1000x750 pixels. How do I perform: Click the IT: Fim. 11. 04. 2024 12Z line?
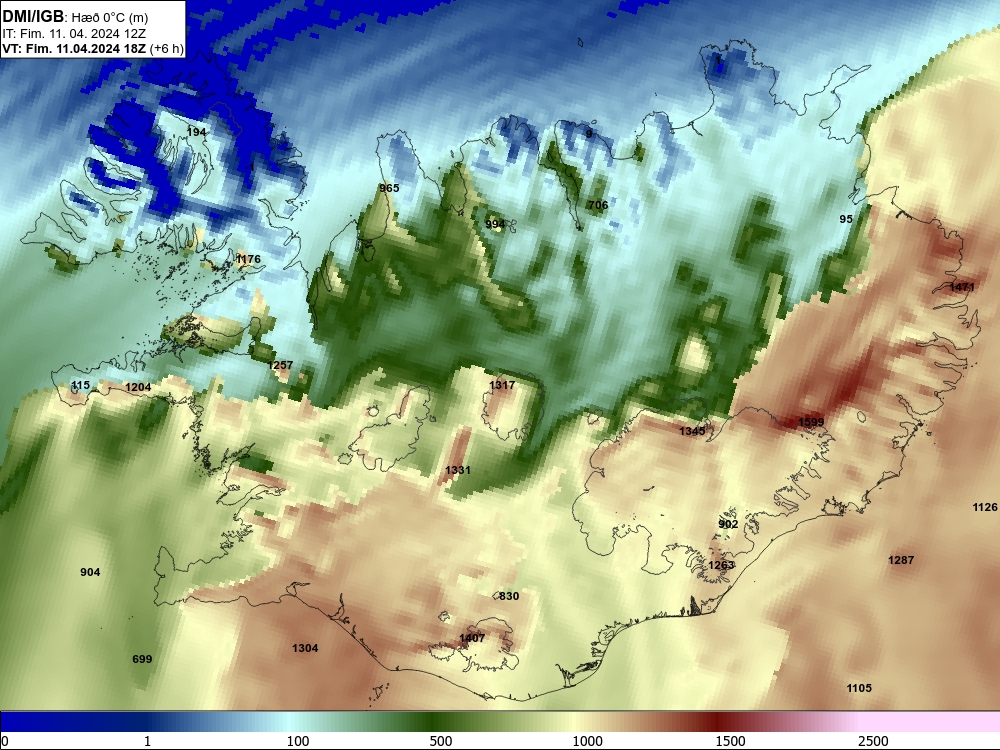point(74,34)
